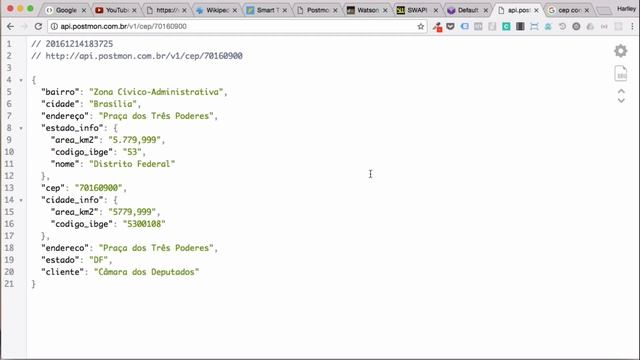Screen dimensions: 640x360
Task: Click the "bairro" key
Action: [60, 92]
